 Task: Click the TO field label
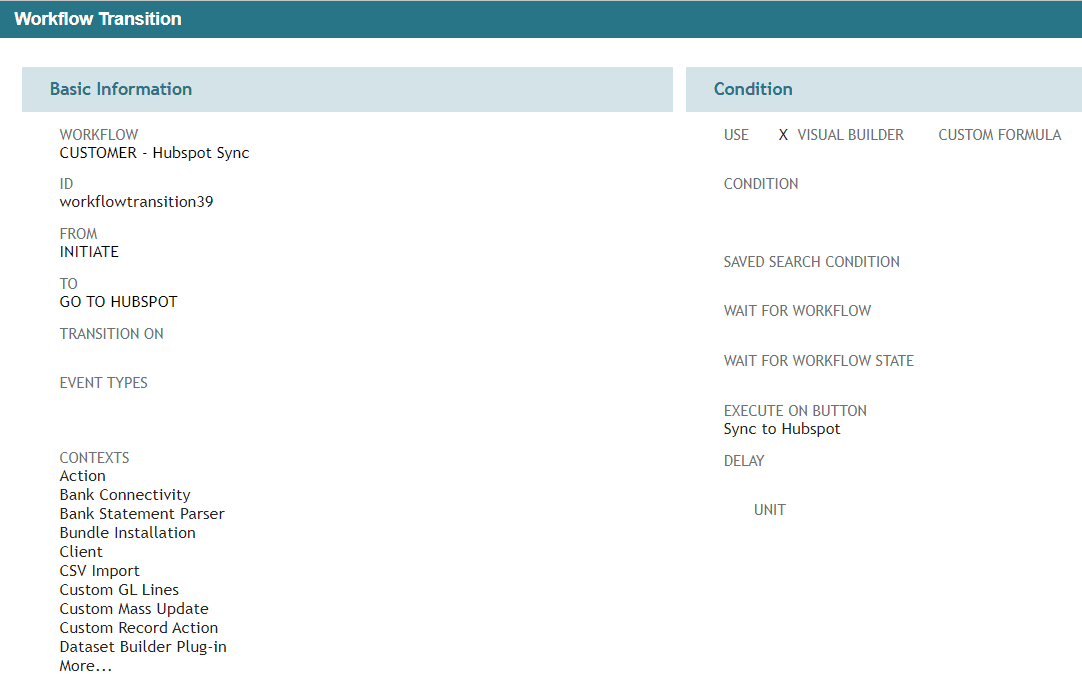click(x=68, y=284)
